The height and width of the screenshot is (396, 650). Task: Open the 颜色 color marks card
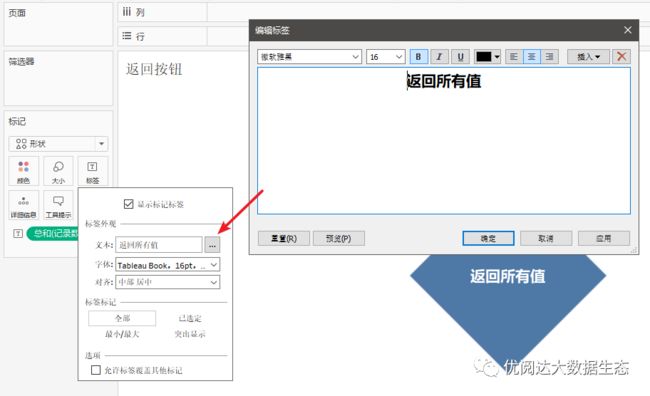23,171
